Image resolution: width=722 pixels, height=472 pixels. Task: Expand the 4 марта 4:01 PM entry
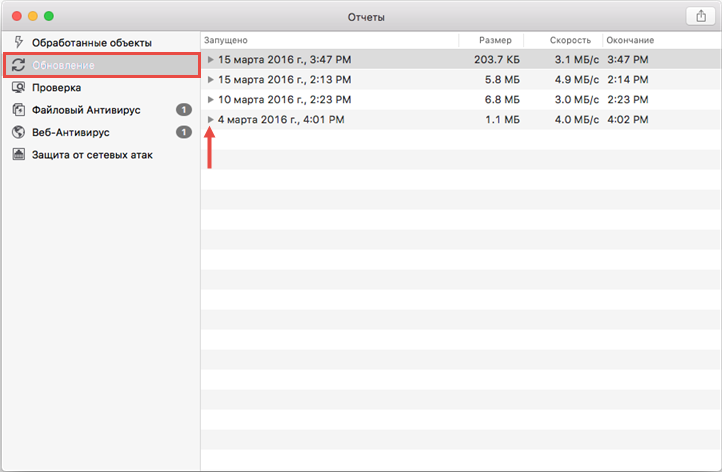(x=210, y=119)
